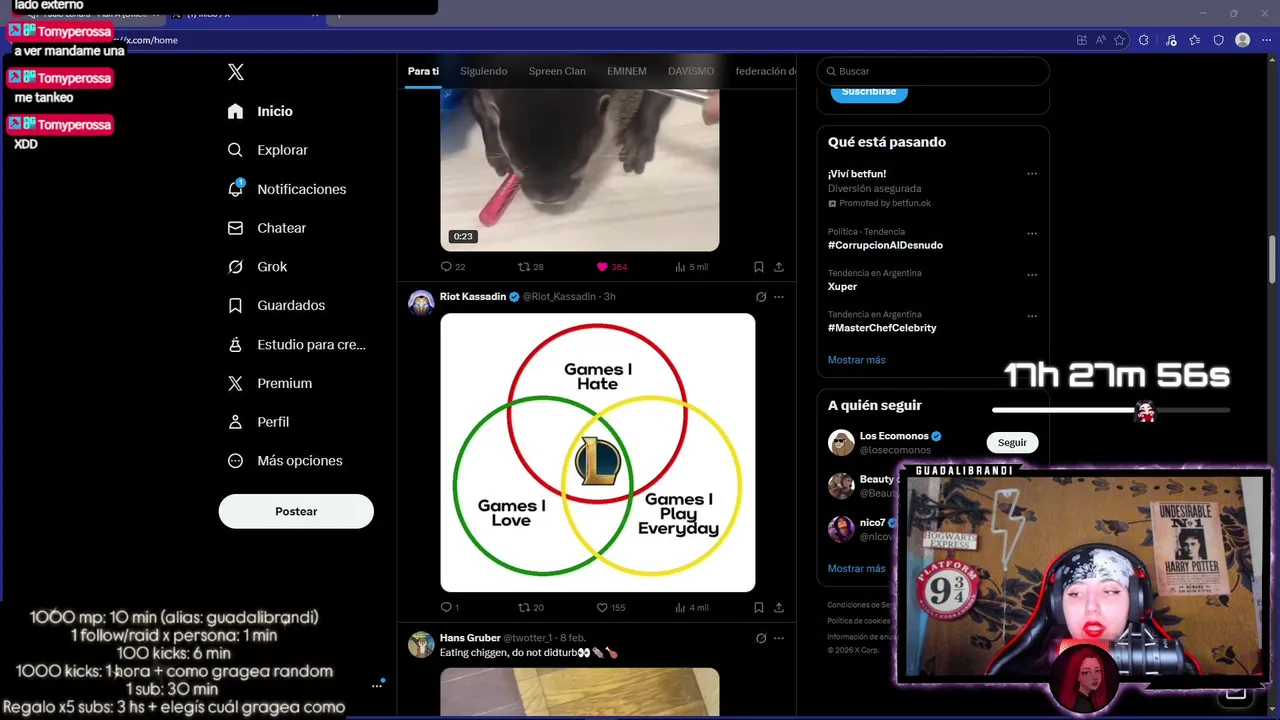Open options for Xuper trend

tap(1032, 275)
